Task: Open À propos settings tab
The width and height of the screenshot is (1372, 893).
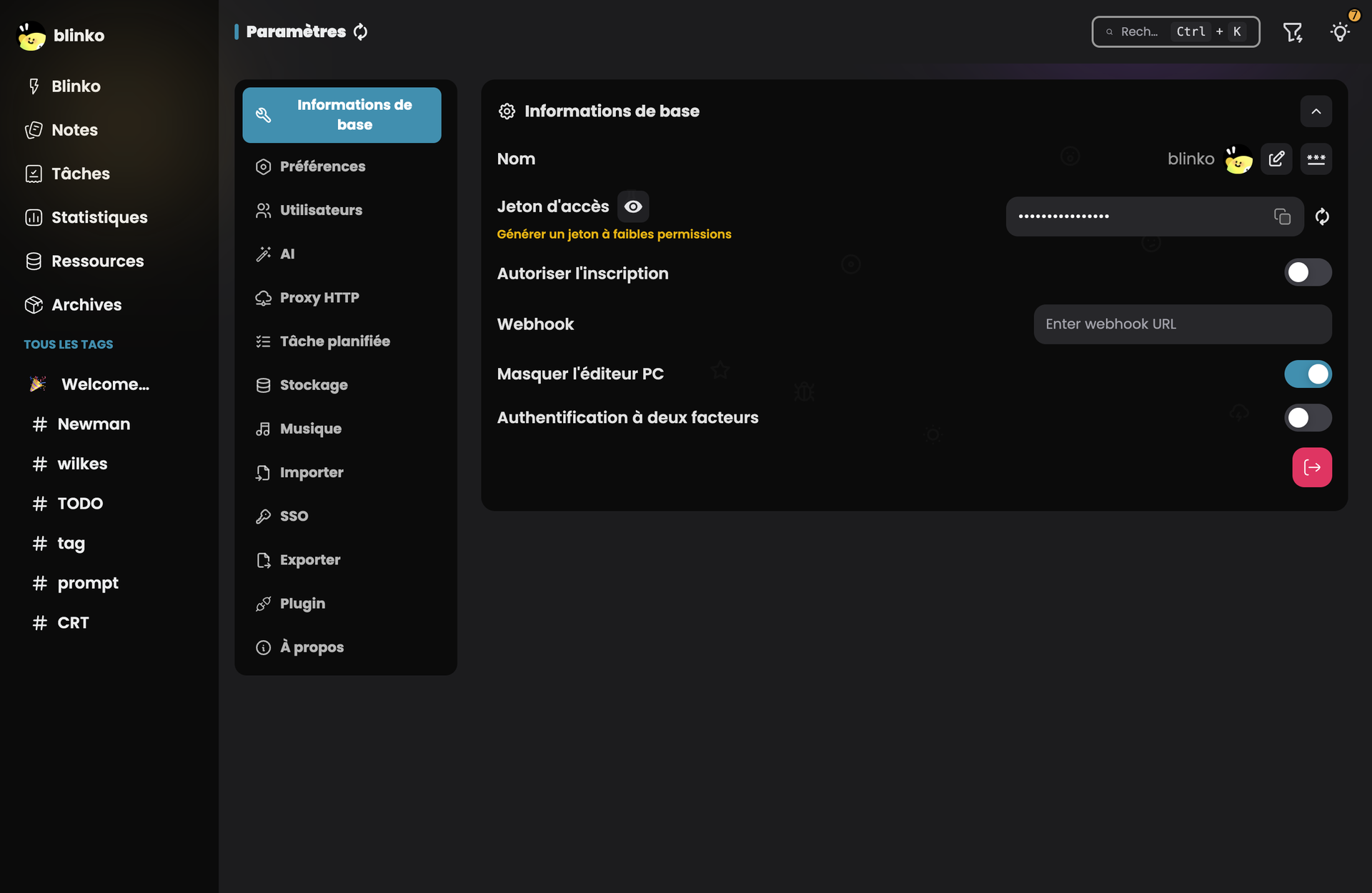Action: 342,647
